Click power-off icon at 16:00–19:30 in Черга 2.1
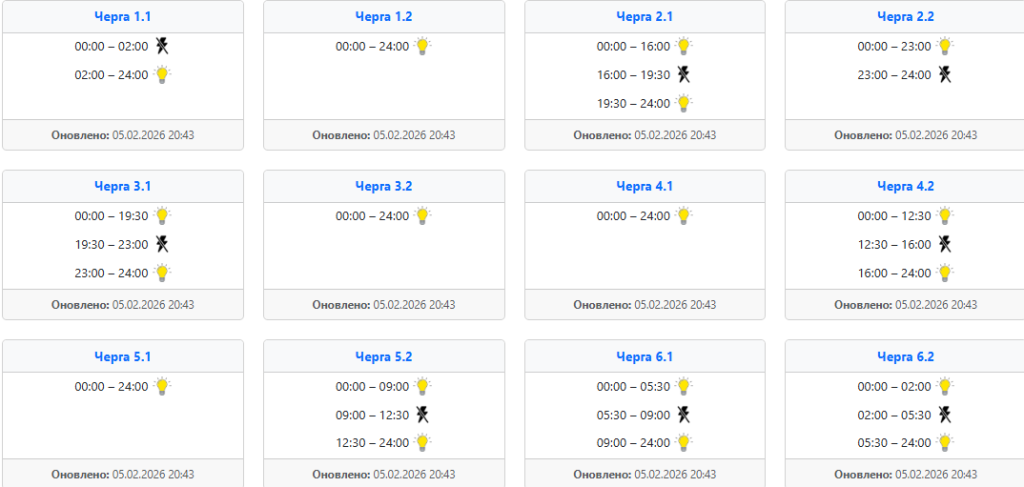This screenshot has width=1024, height=487. click(684, 74)
